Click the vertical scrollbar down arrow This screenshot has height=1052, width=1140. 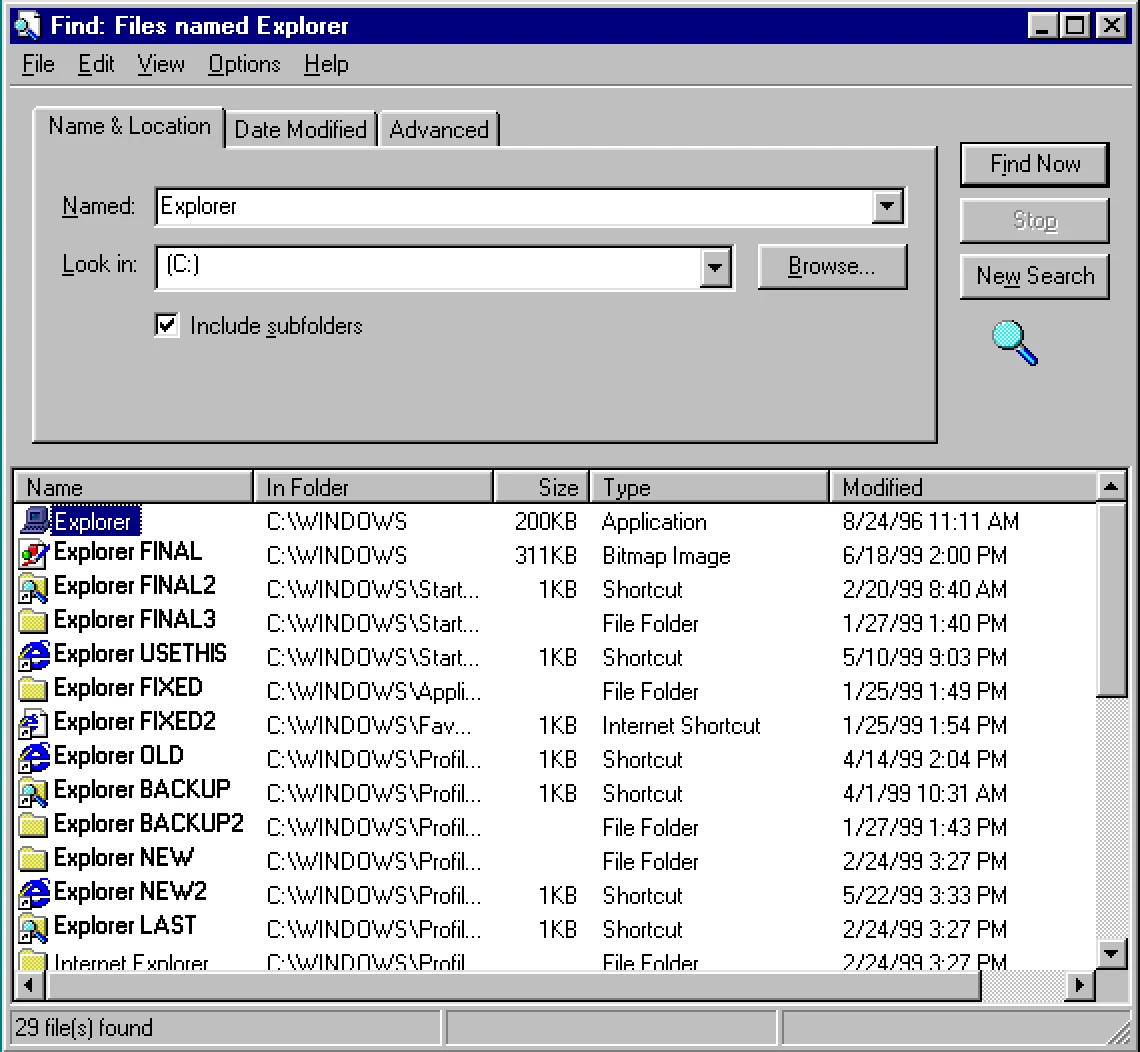pyautogui.click(x=1111, y=952)
